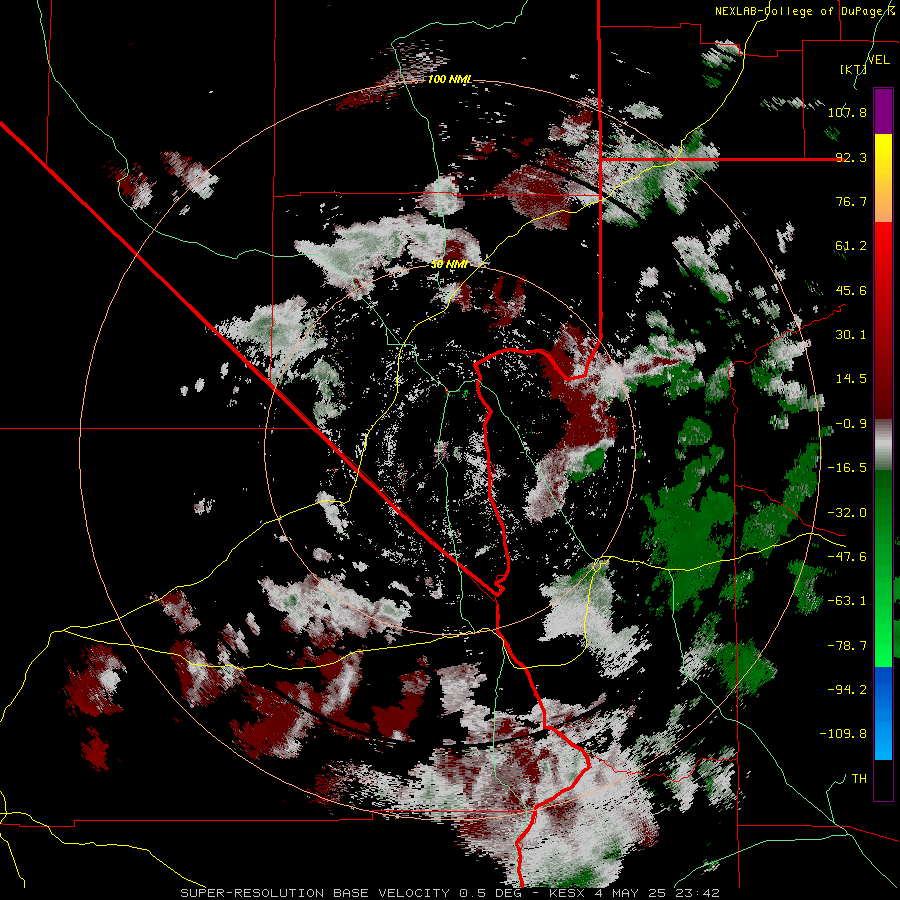
Task: Click the Super-Resolution Base Velocity caption
Action: pos(449,893)
